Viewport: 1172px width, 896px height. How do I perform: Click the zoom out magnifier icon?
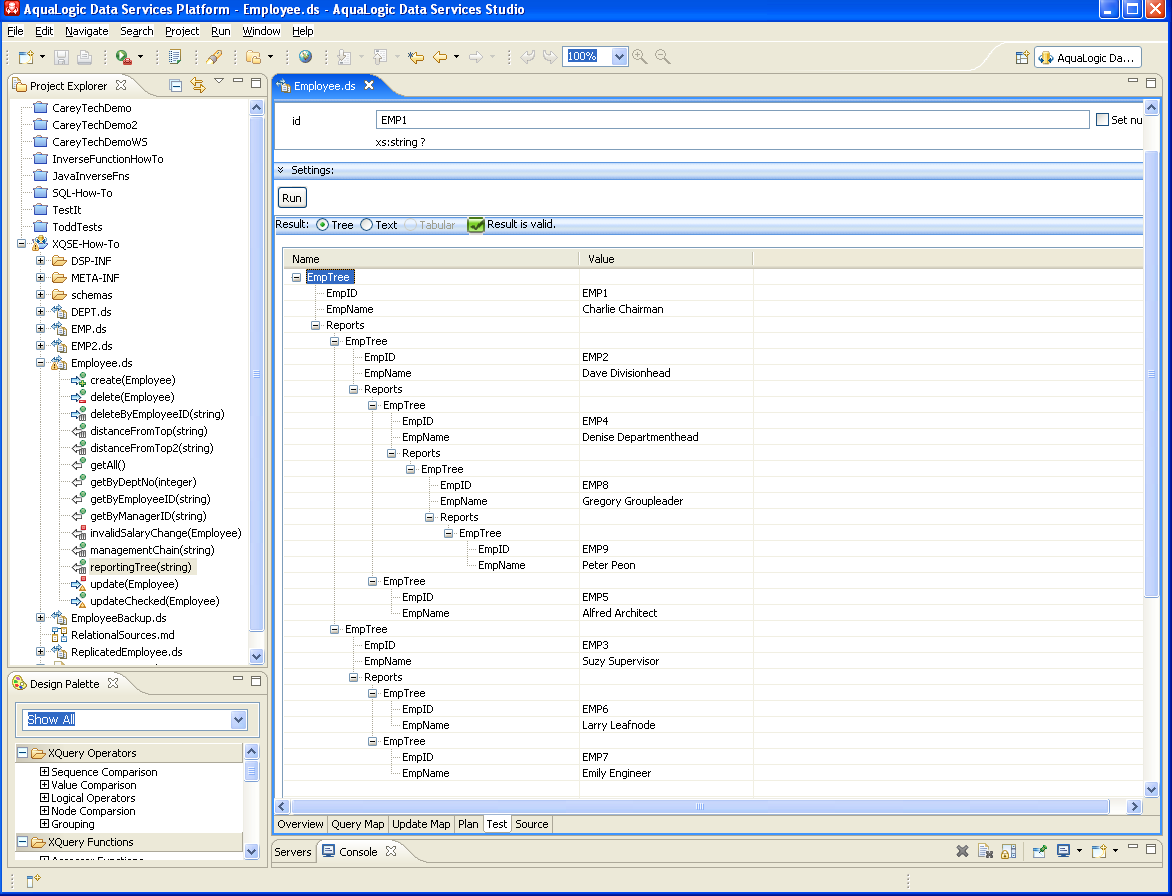662,57
